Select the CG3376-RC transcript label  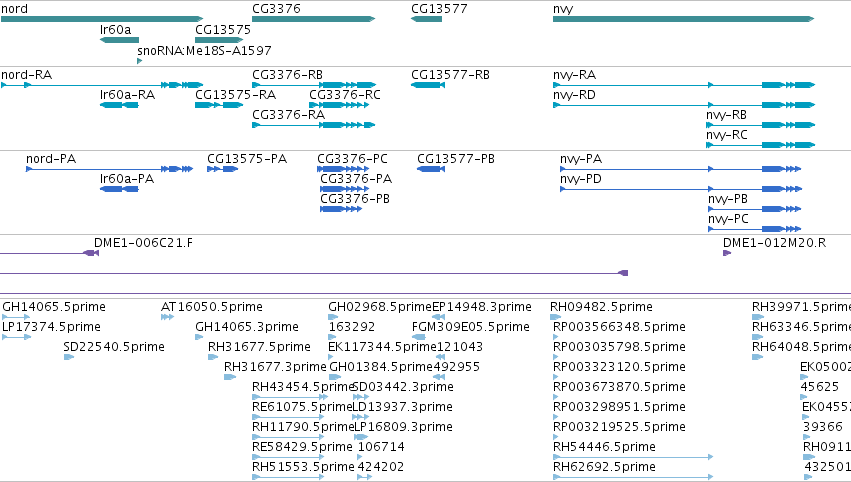(345, 95)
